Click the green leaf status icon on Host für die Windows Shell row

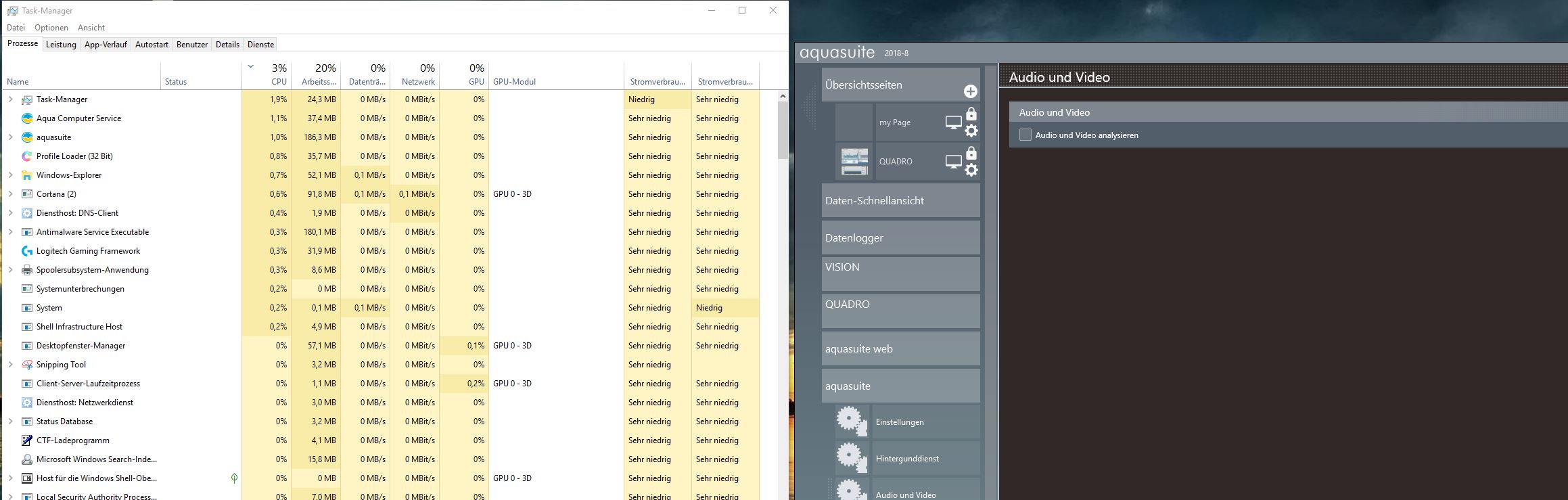(234, 478)
